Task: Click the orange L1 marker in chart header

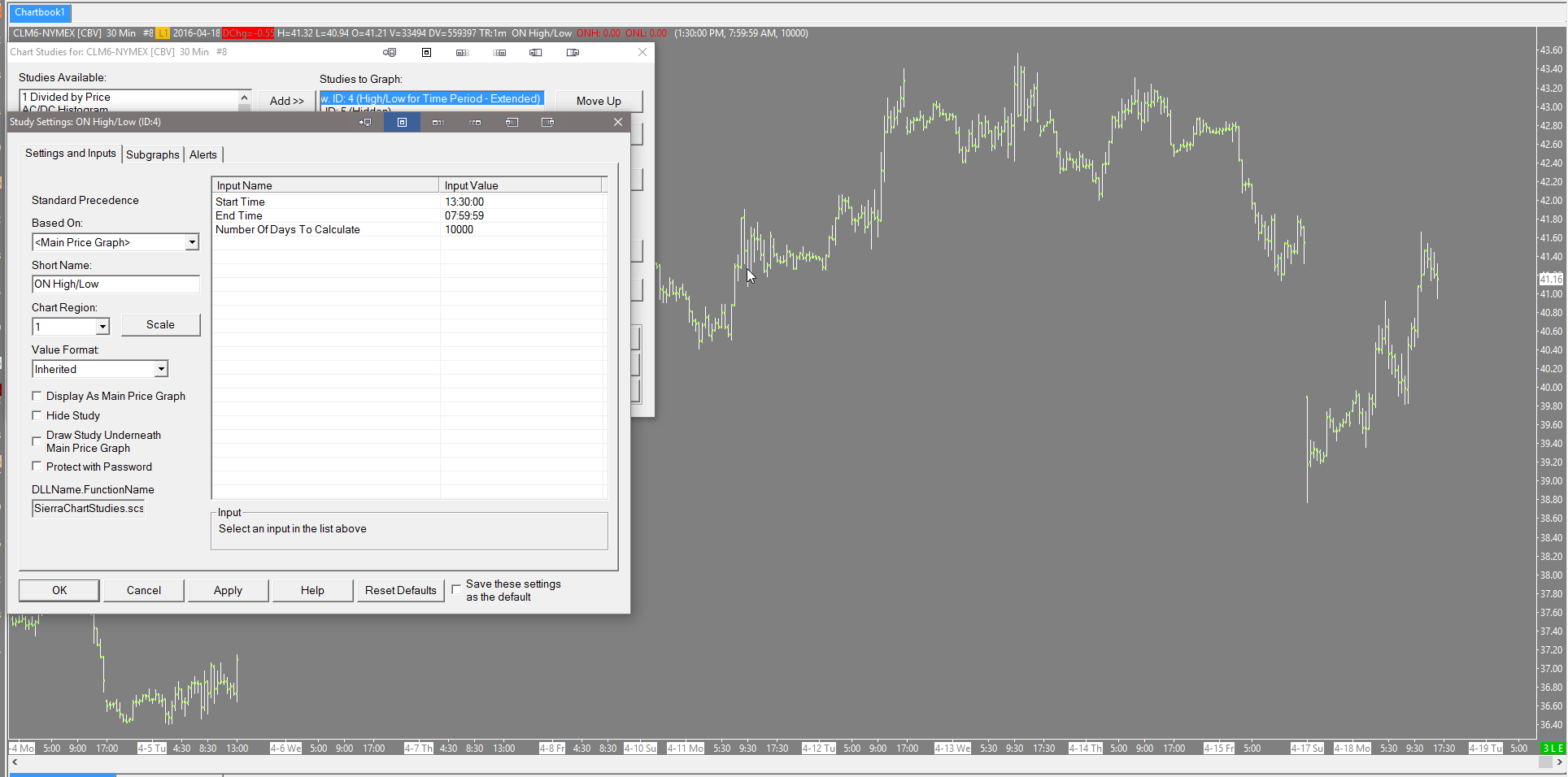Action: click(x=163, y=33)
